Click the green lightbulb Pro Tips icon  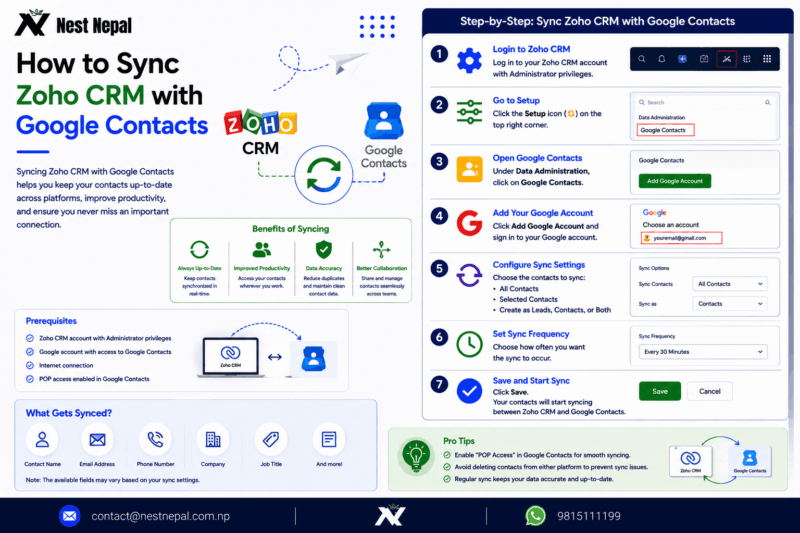(416, 455)
